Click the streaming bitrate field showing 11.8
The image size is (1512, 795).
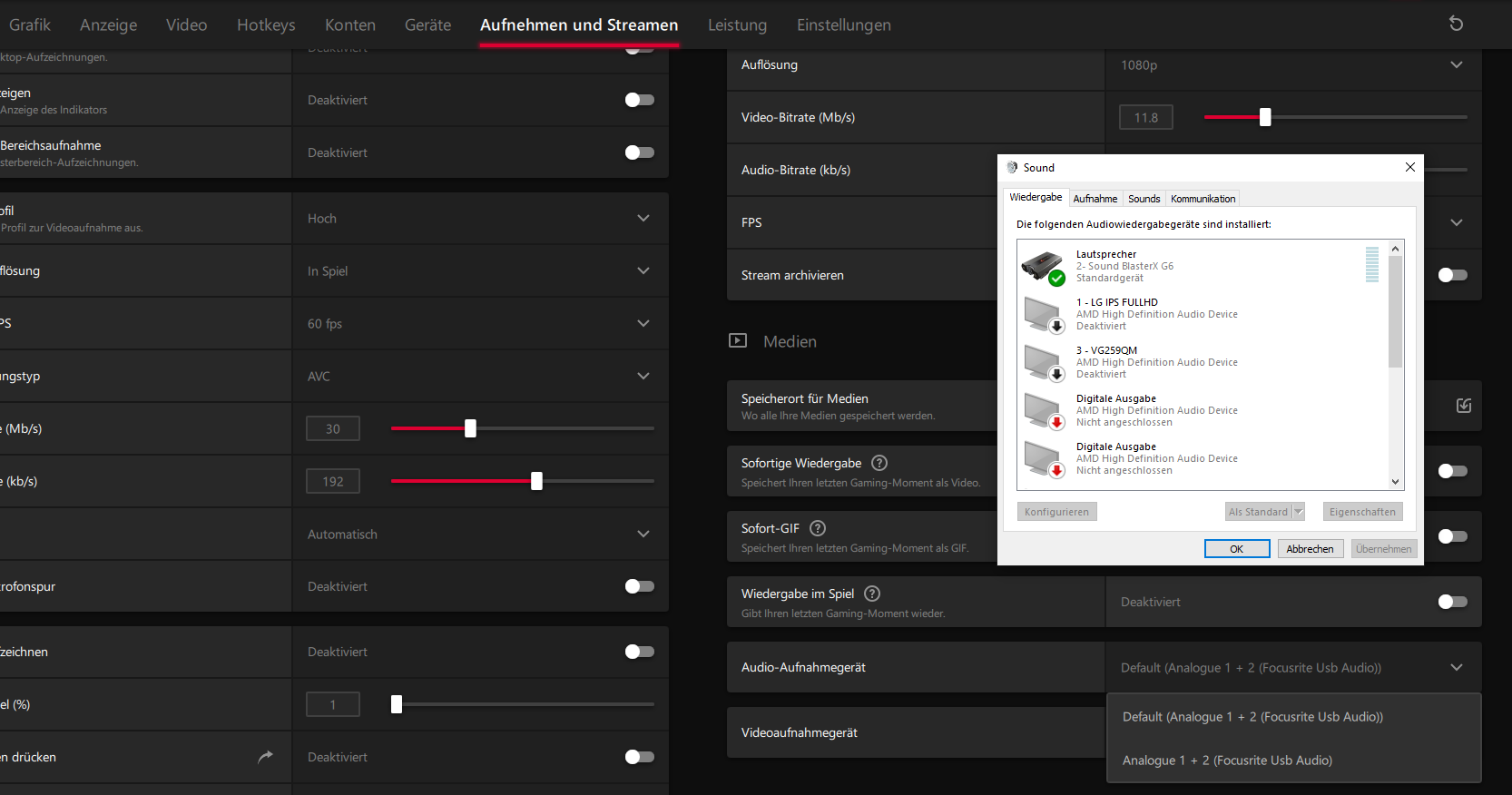point(1146,117)
